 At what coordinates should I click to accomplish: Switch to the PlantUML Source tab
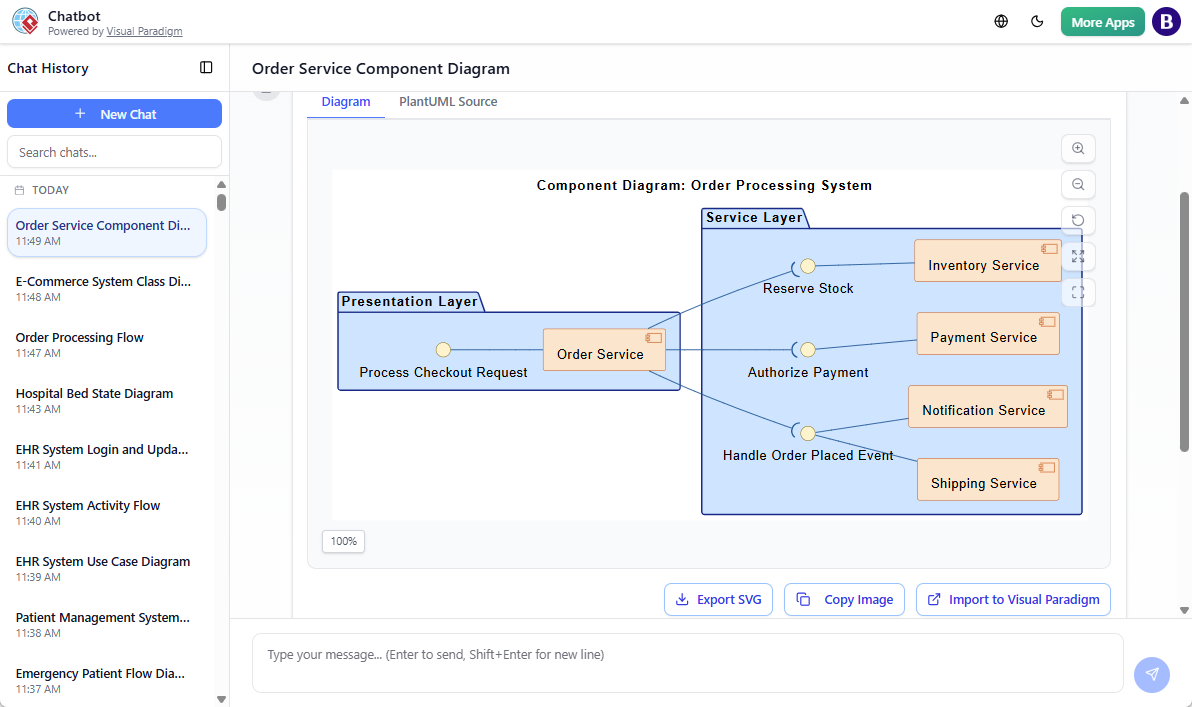coord(447,101)
